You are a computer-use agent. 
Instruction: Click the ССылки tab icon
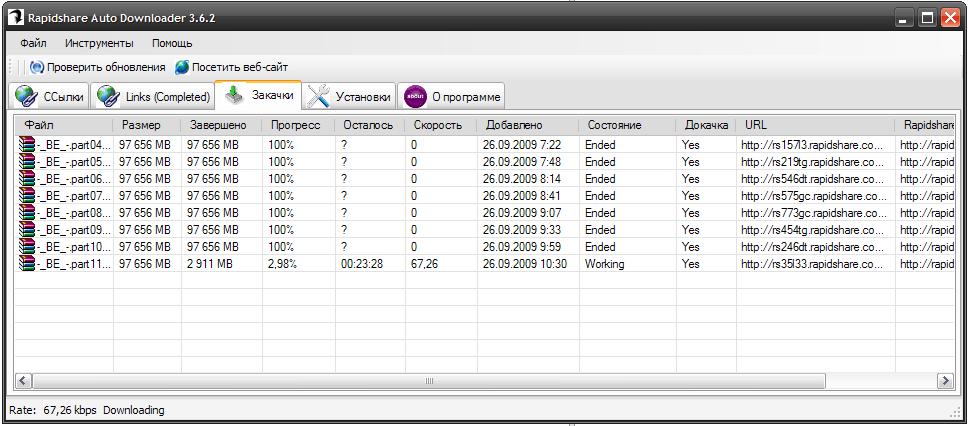click(26, 97)
